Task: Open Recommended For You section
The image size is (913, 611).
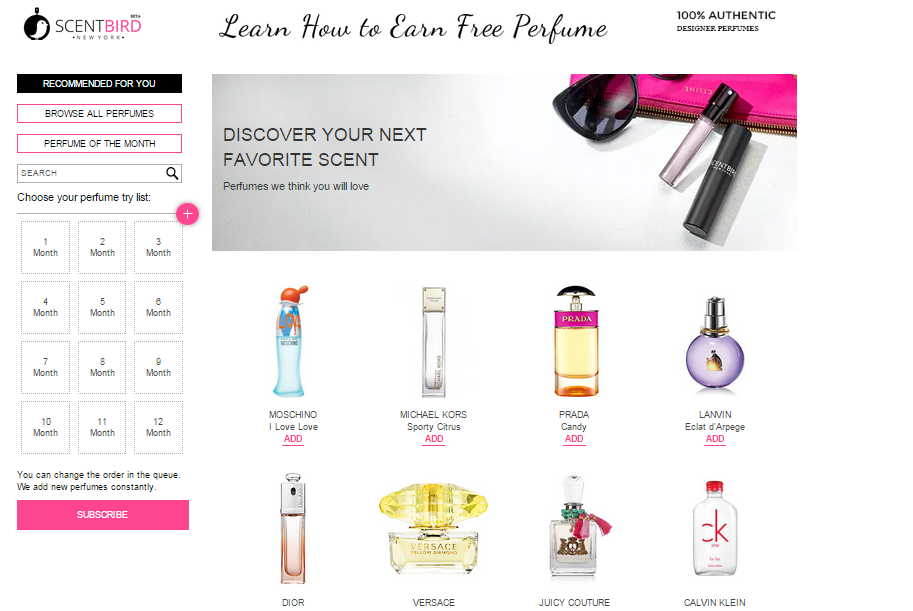Action: coord(100,83)
